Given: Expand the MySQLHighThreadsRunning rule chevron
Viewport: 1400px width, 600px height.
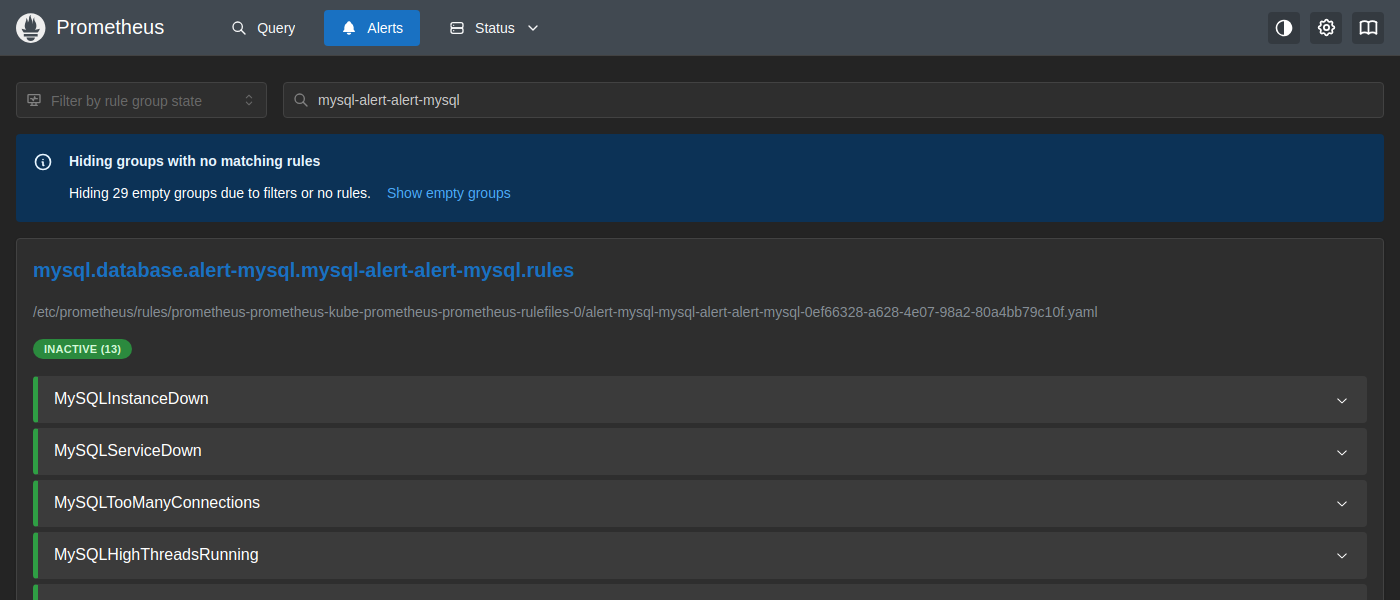Looking at the screenshot, I should (x=1342, y=556).
